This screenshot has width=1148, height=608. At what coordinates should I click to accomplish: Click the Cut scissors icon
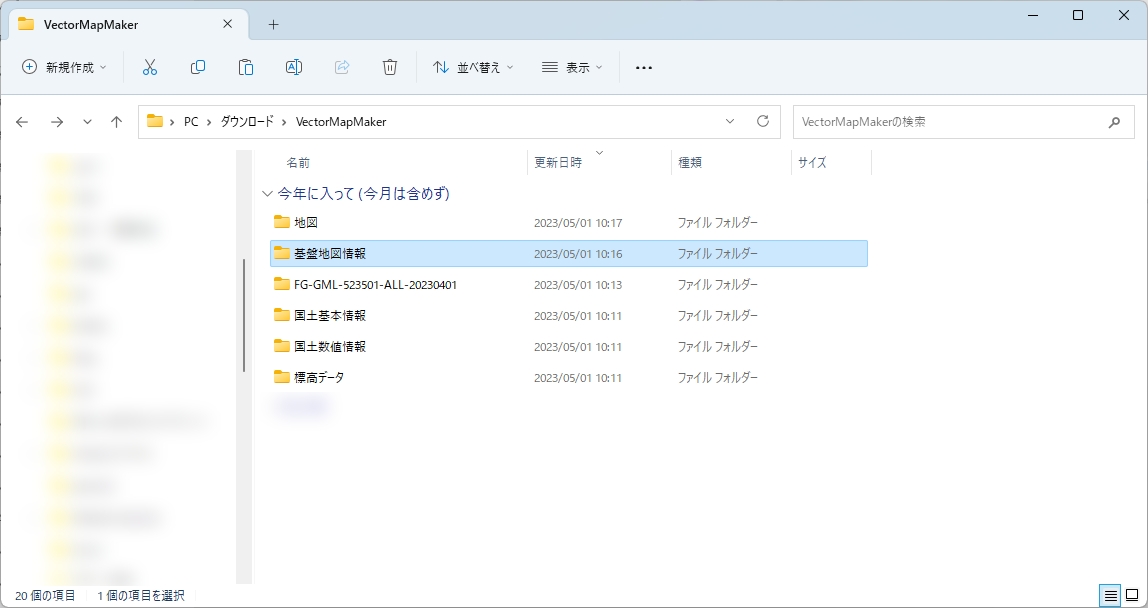(x=150, y=67)
